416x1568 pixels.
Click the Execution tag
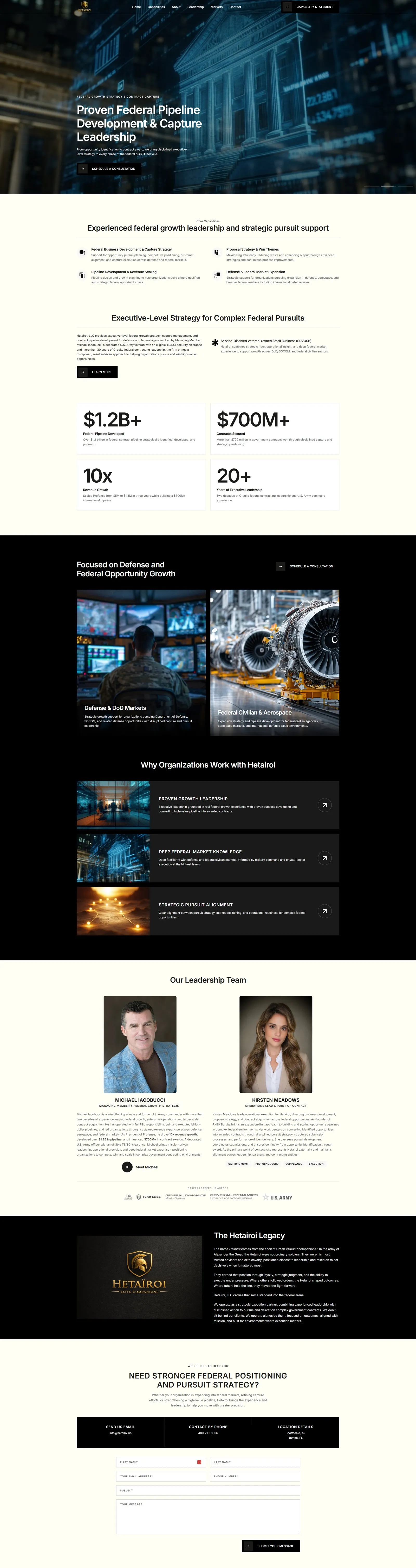316,1164
